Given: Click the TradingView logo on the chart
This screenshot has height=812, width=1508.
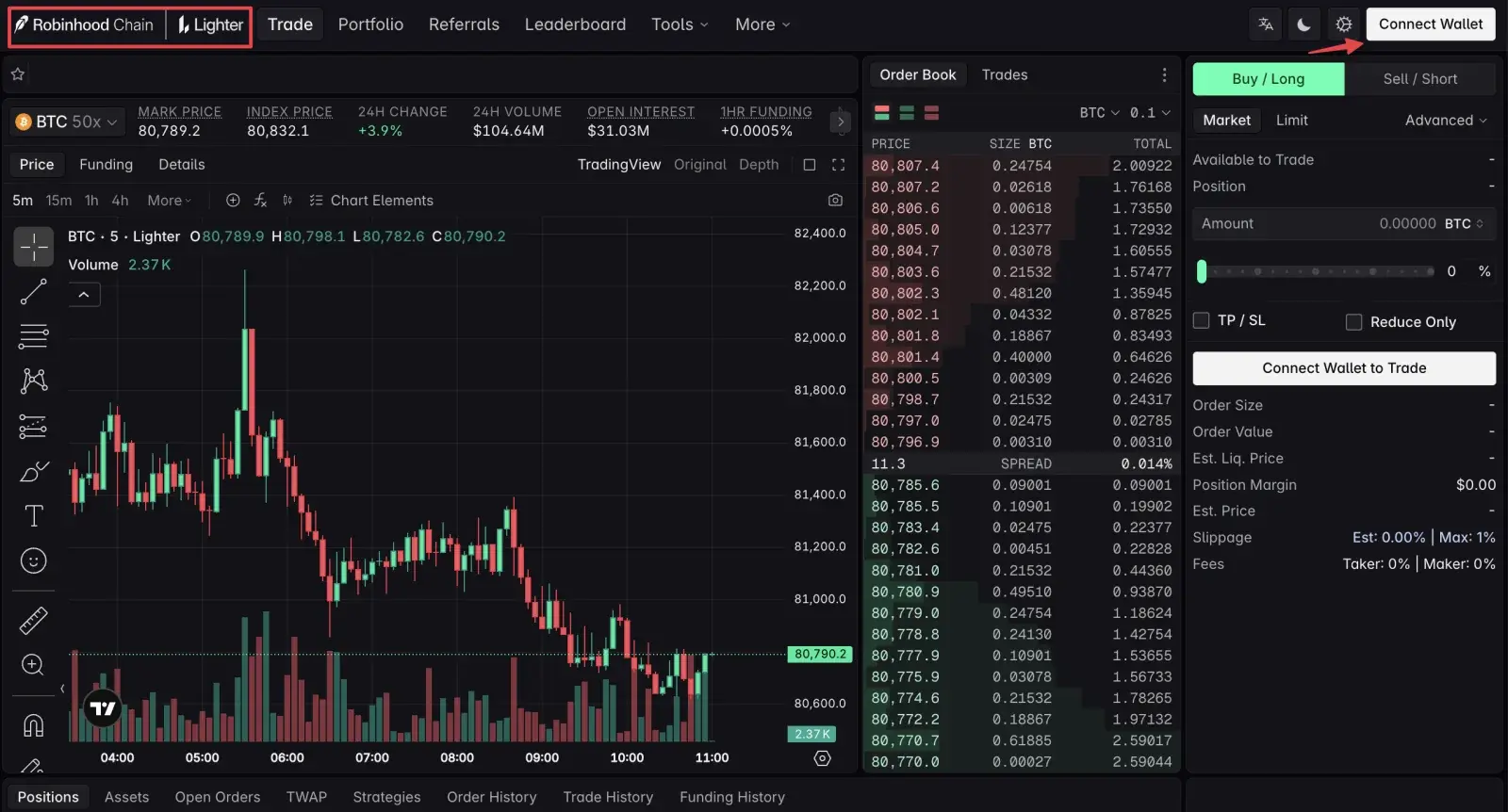Looking at the screenshot, I should [x=103, y=708].
